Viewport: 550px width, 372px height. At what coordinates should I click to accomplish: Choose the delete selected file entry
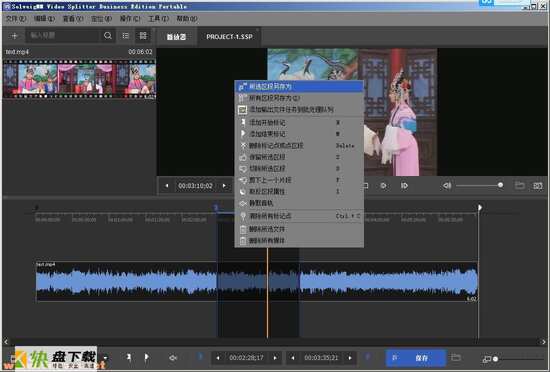(x=299, y=229)
